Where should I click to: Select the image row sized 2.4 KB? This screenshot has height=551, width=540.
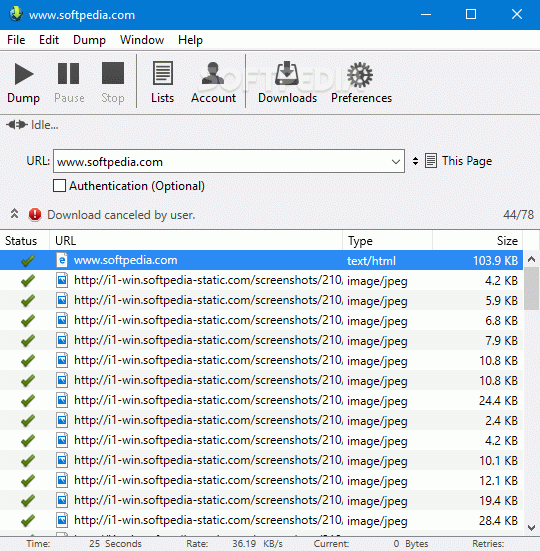point(261,421)
